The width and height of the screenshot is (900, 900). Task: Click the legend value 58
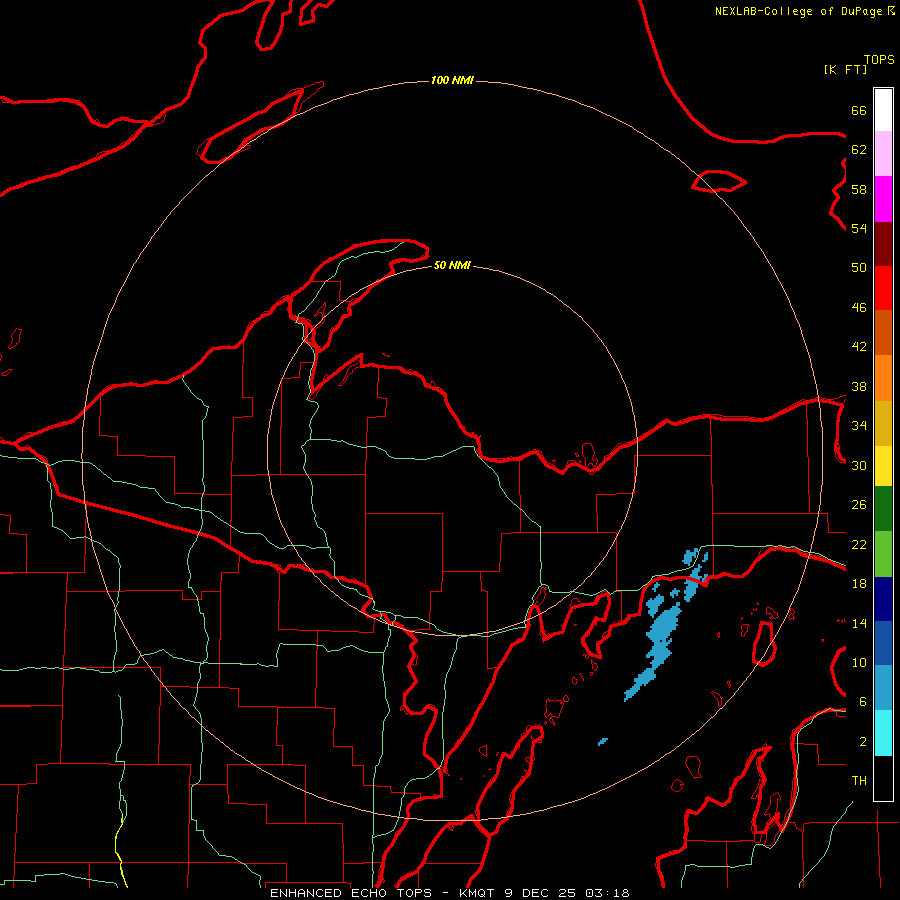pyautogui.click(x=859, y=189)
